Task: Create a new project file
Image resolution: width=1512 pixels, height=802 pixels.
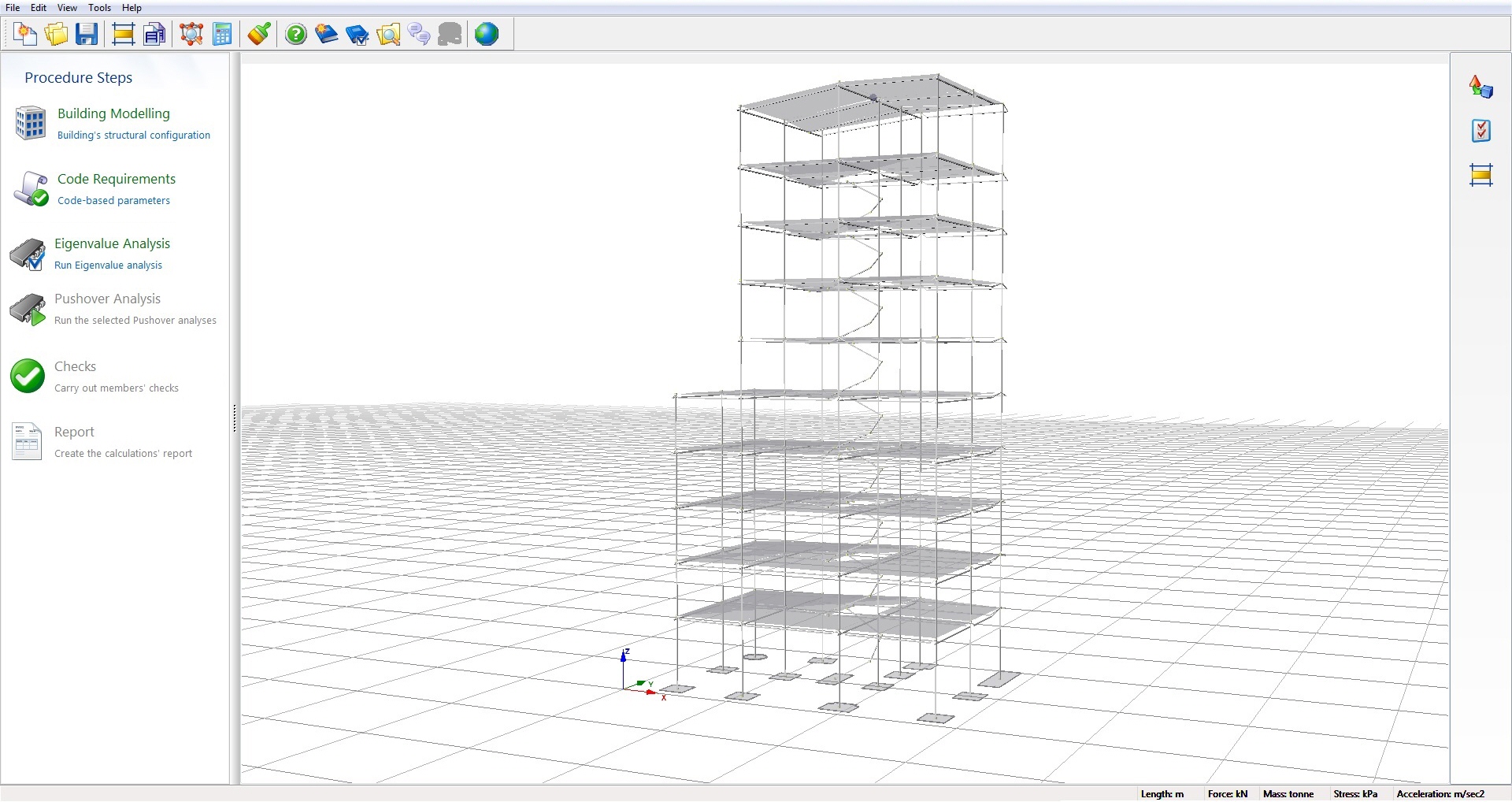Action: pos(24,34)
